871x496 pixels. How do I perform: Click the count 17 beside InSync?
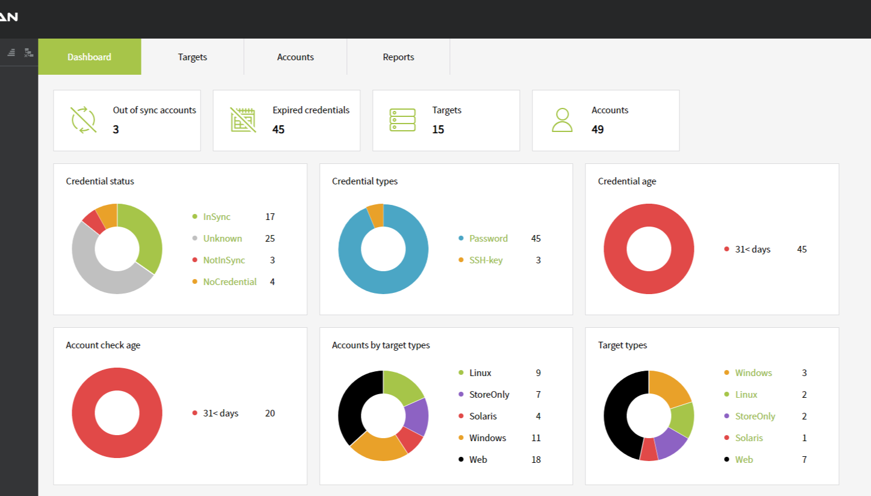[x=270, y=217]
